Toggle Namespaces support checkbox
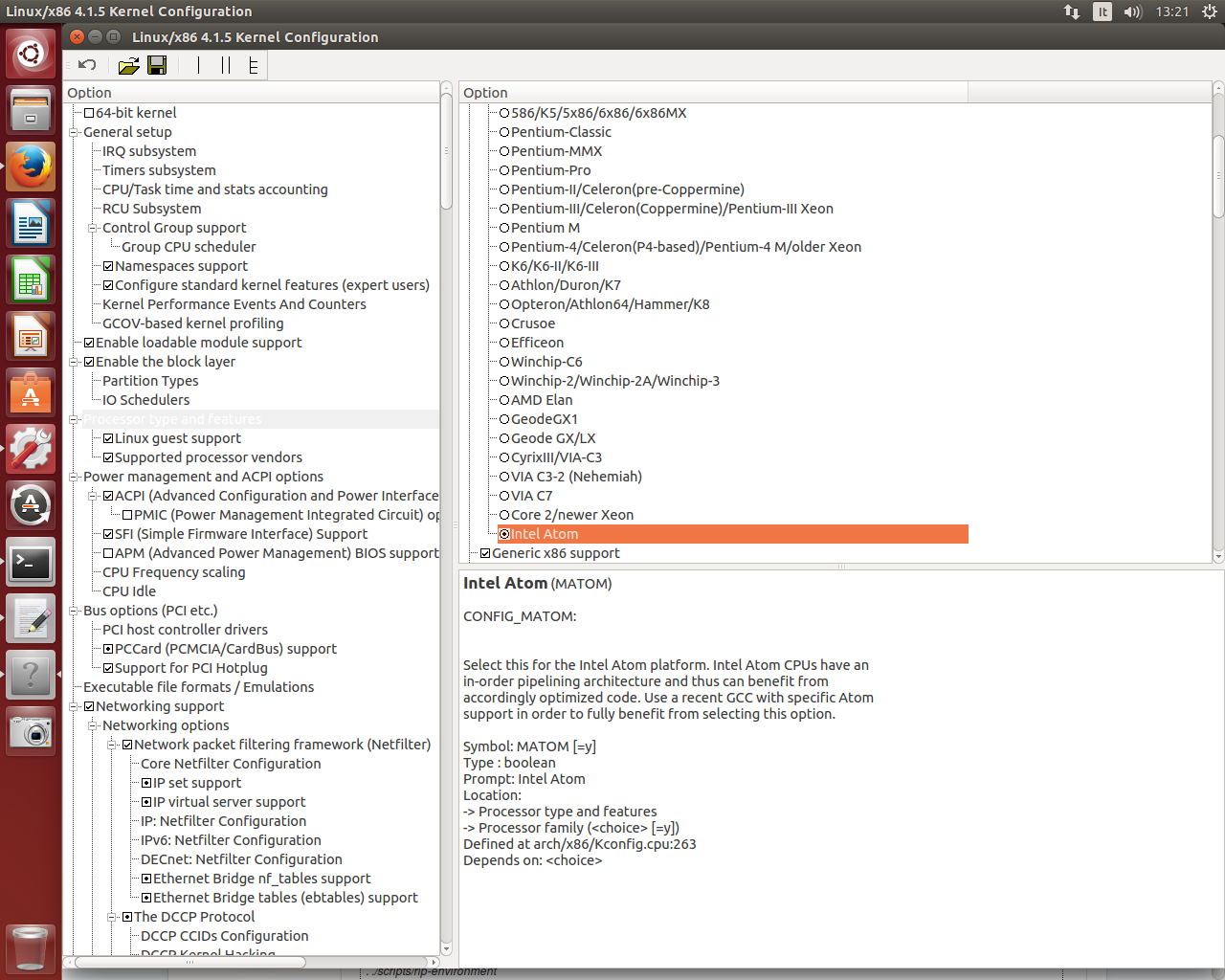 tap(108, 266)
